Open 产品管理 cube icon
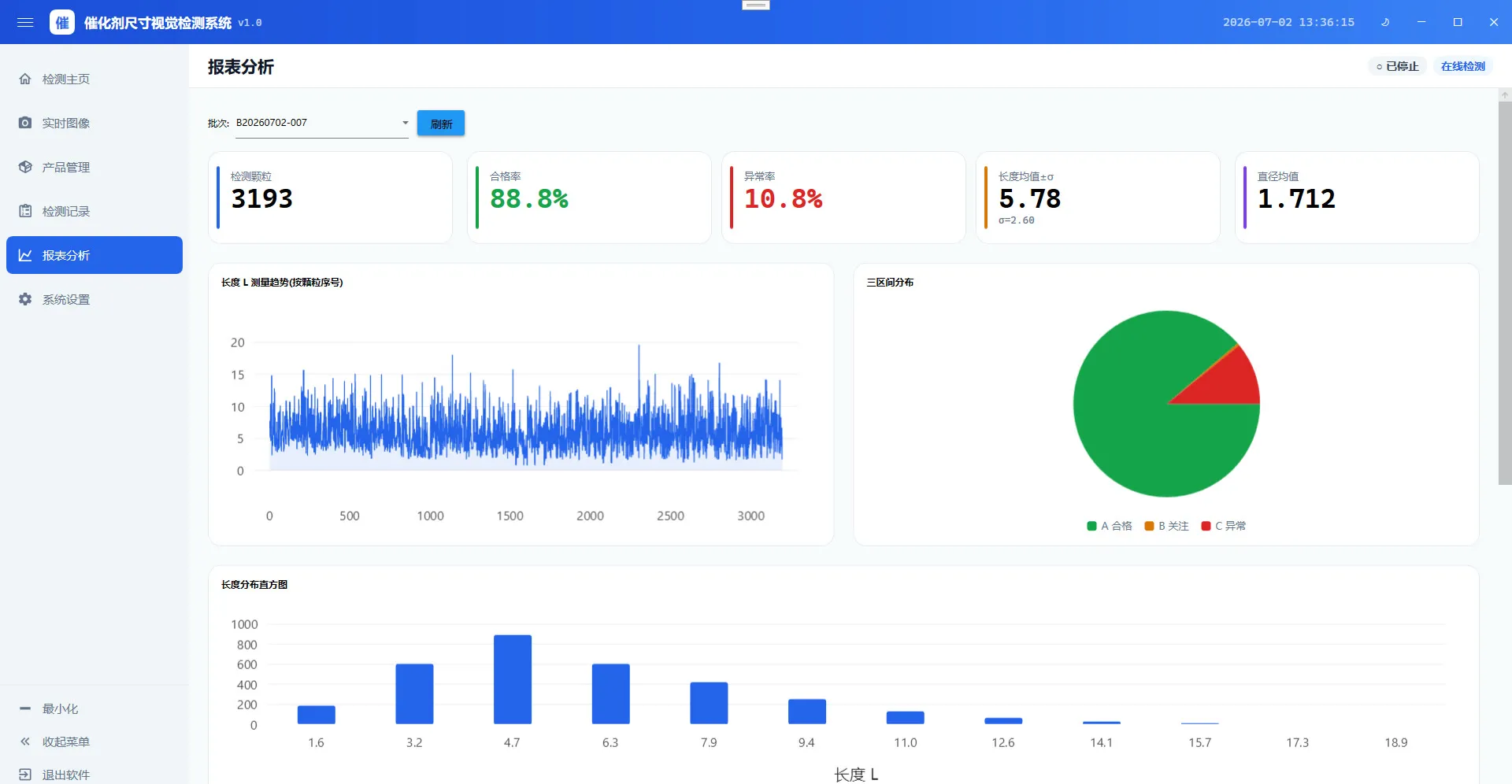Image resolution: width=1512 pixels, height=784 pixels. 25,167
